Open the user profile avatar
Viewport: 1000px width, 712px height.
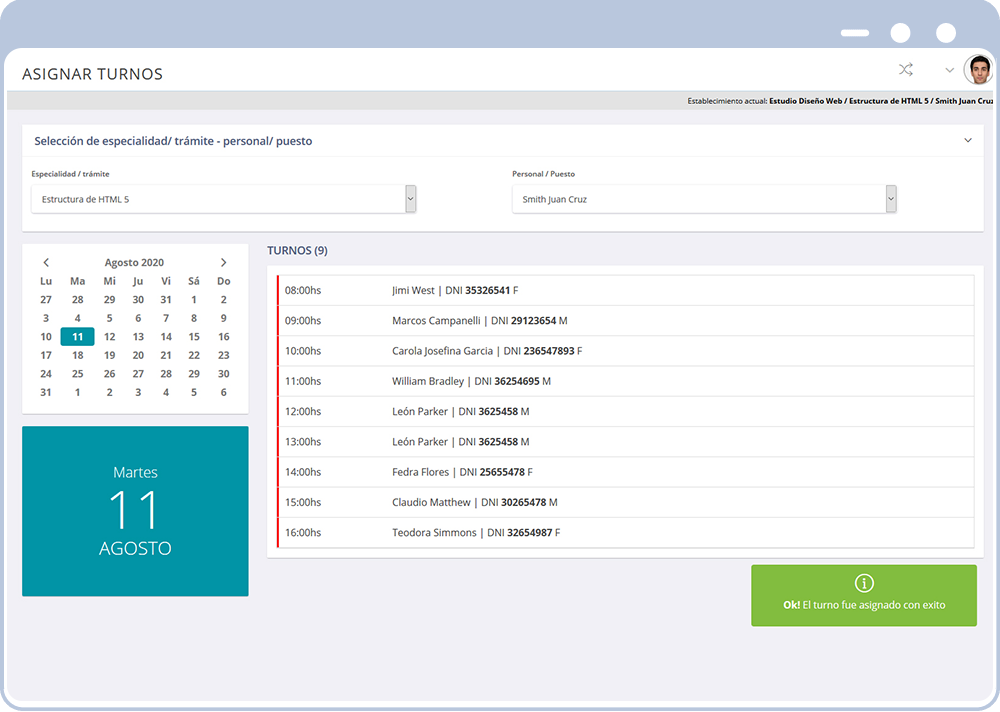pyautogui.click(x=975, y=70)
